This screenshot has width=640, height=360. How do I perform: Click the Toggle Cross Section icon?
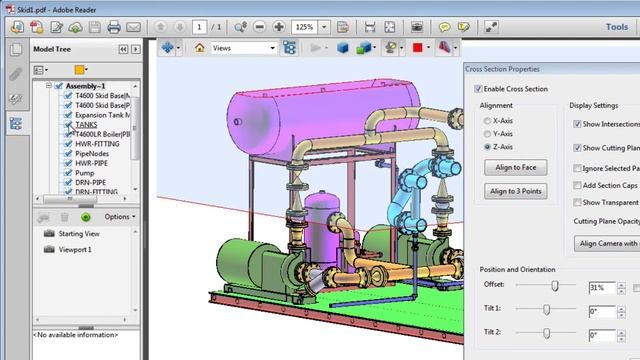click(x=444, y=48)
